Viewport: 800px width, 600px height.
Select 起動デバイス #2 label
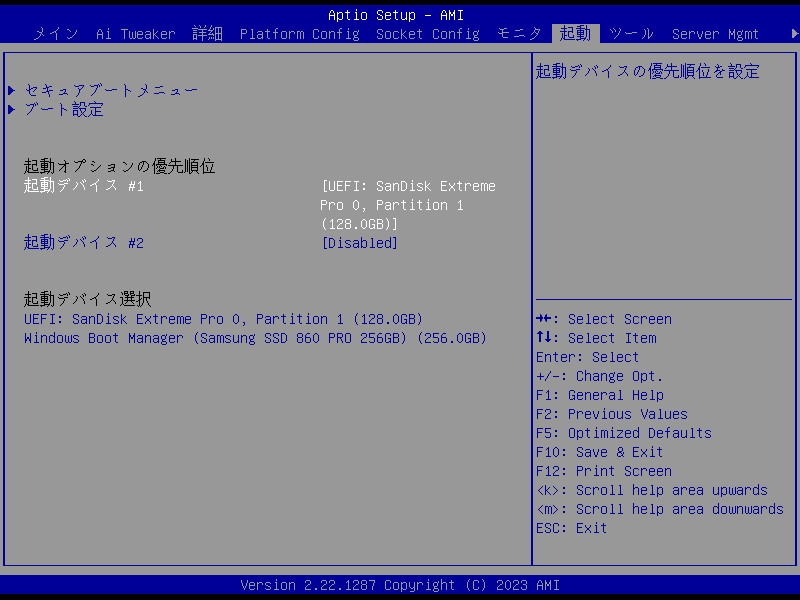coord(84,242)
